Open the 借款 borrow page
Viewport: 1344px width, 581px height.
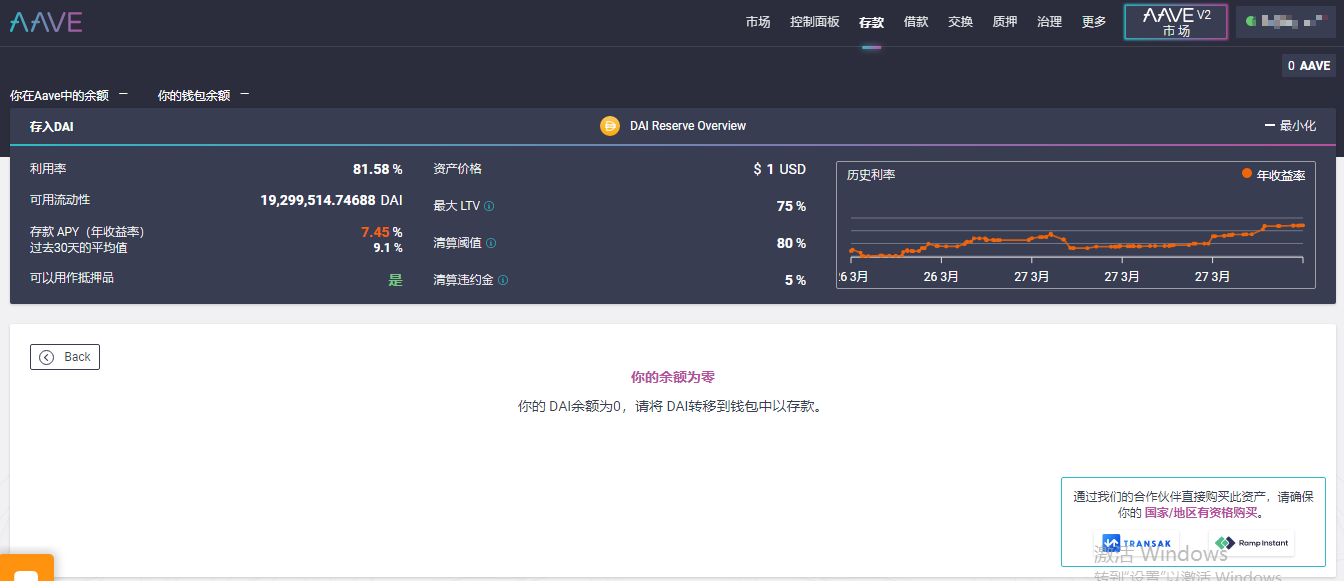click(x=916, y=22)
